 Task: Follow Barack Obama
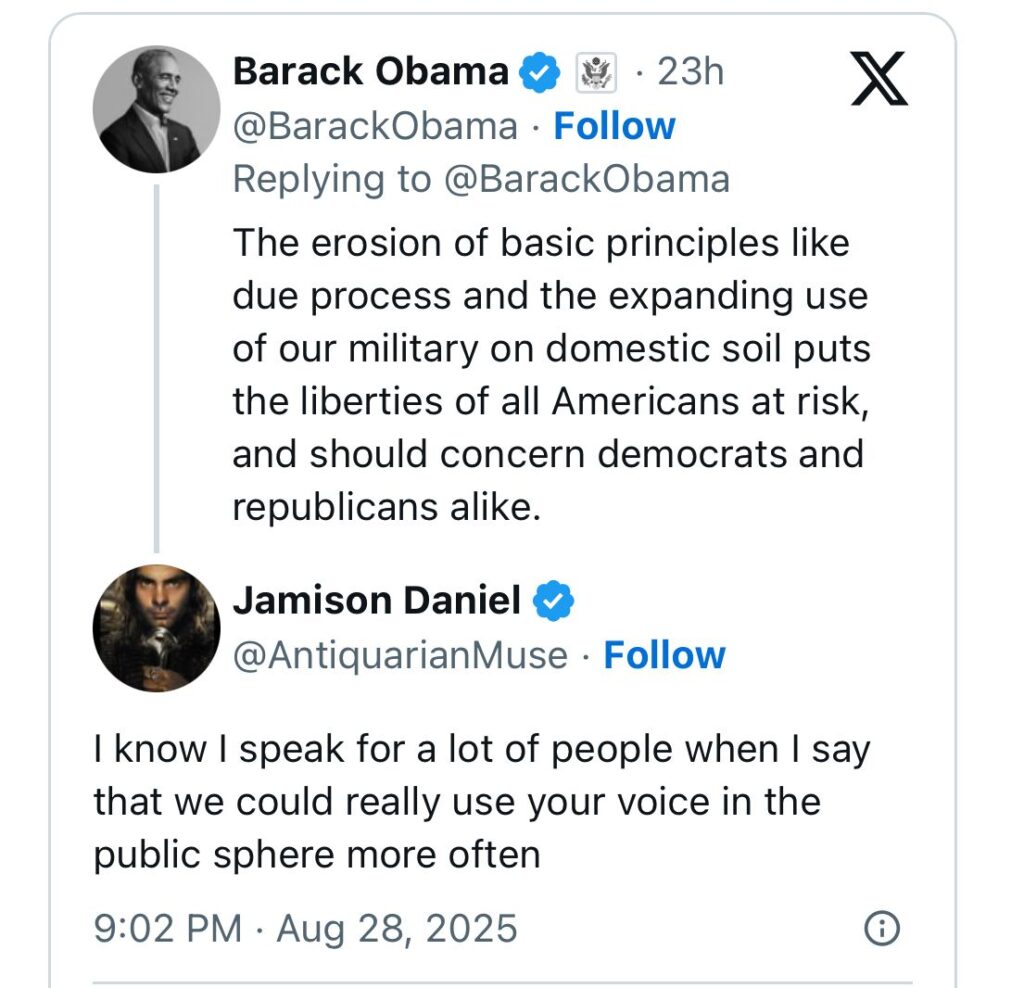coord(614,126)
